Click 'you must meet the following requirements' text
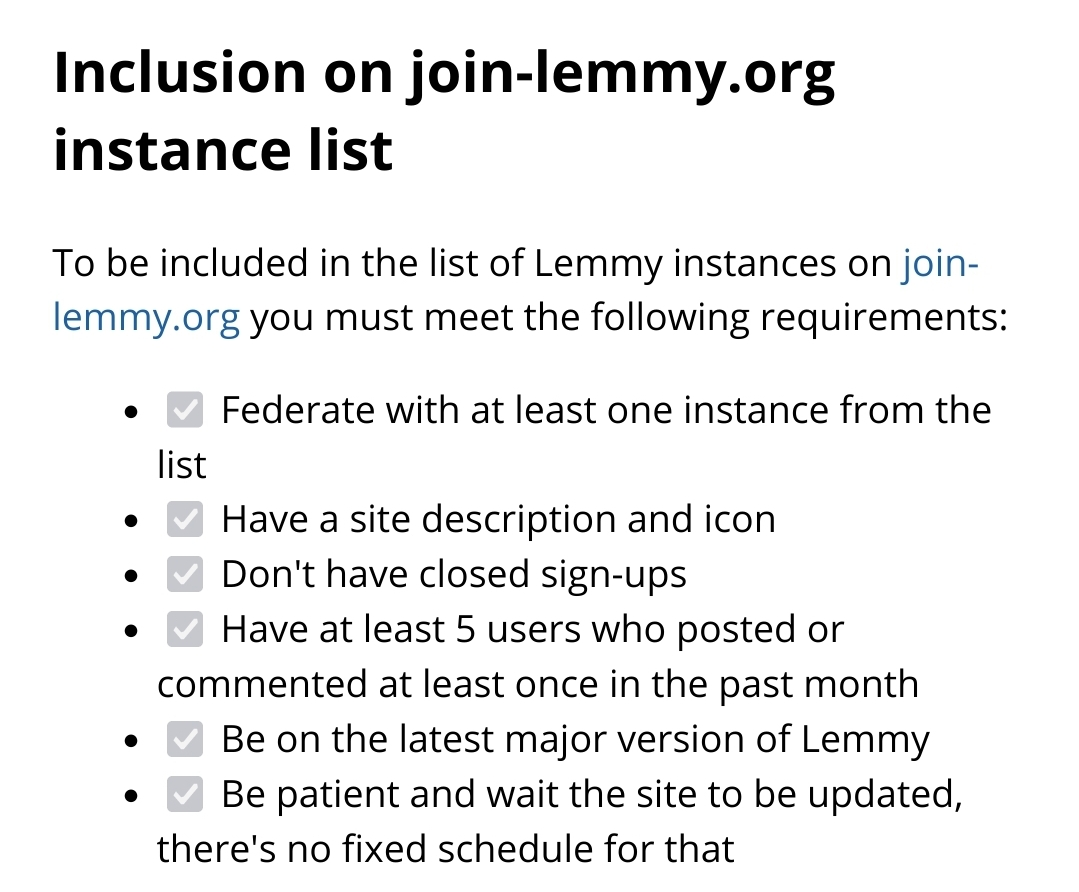 628,319
